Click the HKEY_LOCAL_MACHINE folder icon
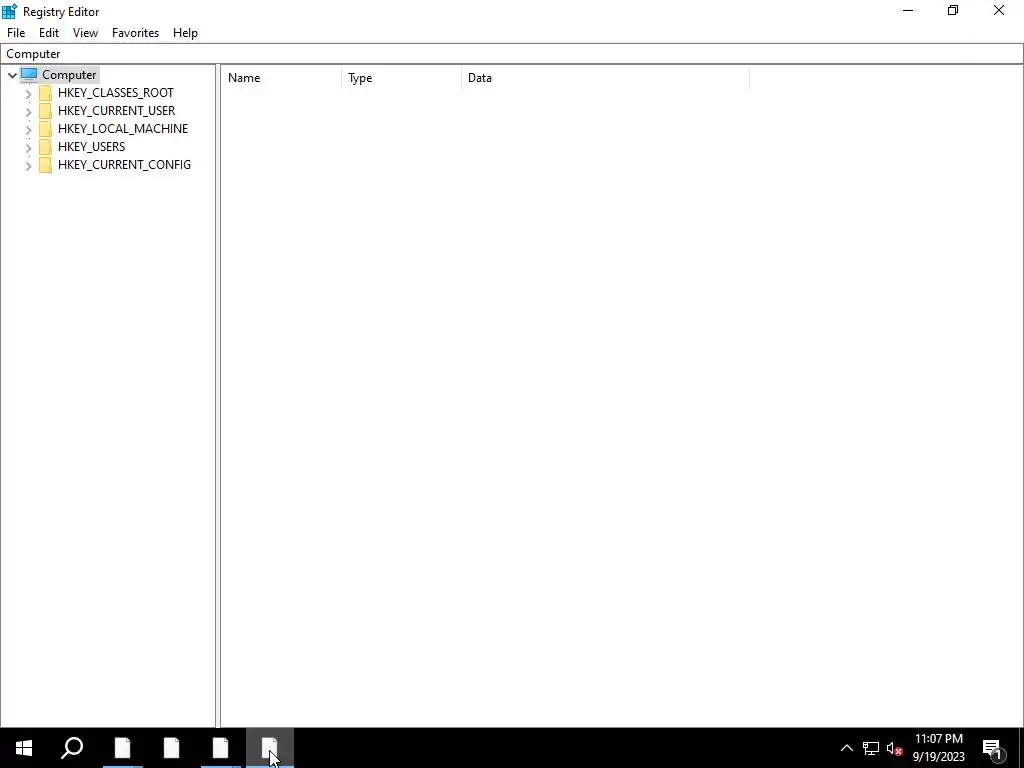The height and width of the screenshot is (768, 1024). point(45,129)
